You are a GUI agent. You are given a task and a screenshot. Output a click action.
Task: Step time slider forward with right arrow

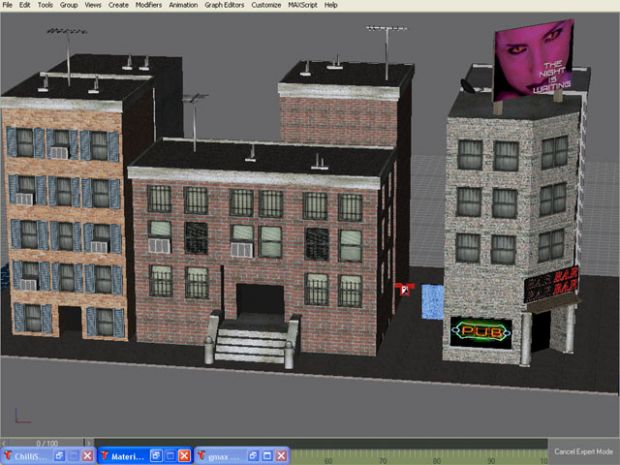[x=89, y=443]
